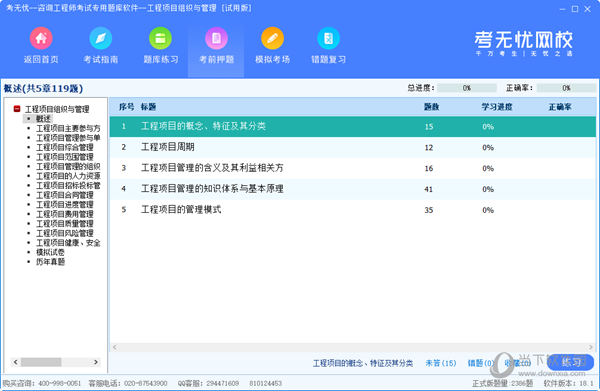This screenshot has width=600, height=391.
Task: Click question count 35 cell
Action: (429, 210)
